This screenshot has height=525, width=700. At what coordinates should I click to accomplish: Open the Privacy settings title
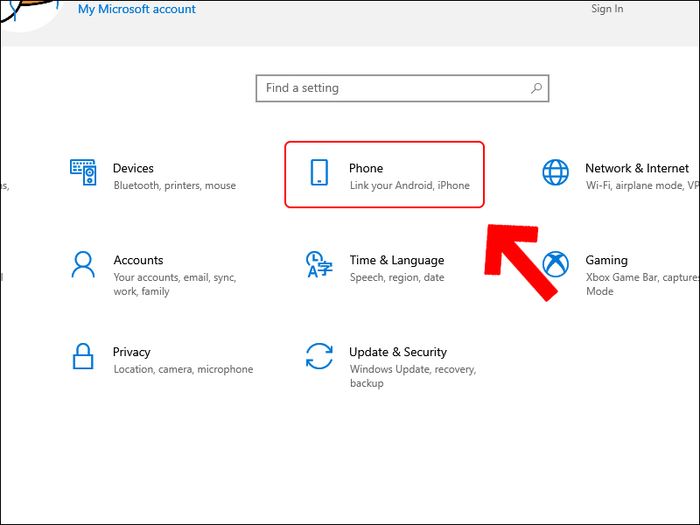point(131,352)
